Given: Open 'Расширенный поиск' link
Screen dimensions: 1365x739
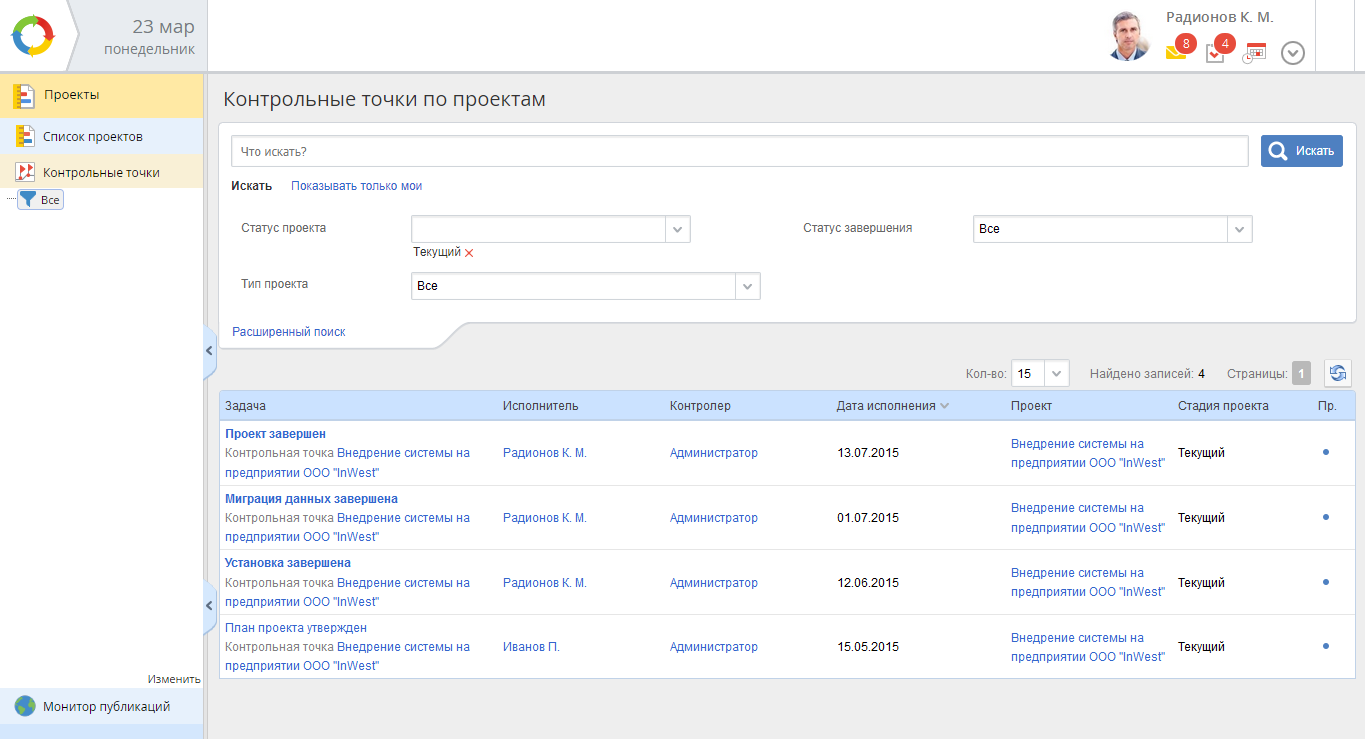Looking at the screenshot, I should 289,332.
